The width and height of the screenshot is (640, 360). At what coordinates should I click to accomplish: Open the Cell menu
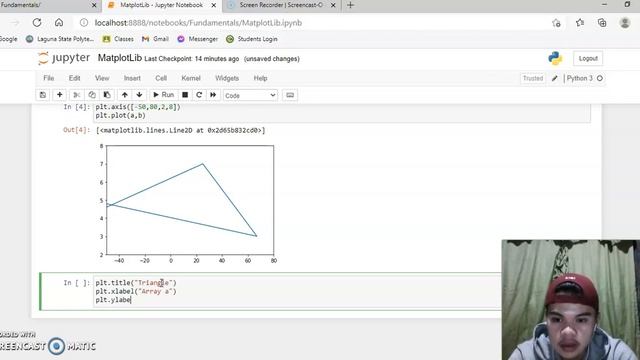[161, 78]
